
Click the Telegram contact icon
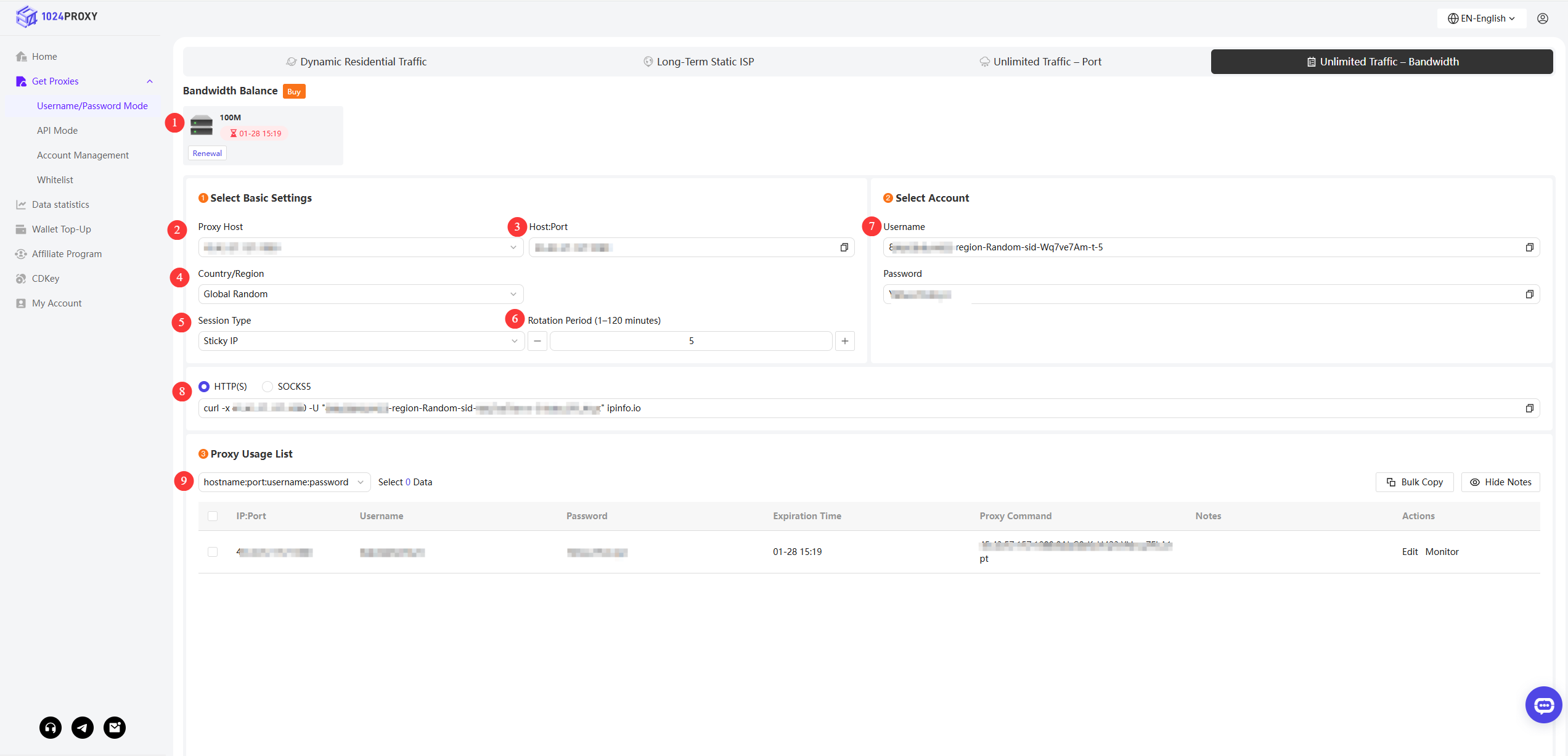click(x=83, y=728)
